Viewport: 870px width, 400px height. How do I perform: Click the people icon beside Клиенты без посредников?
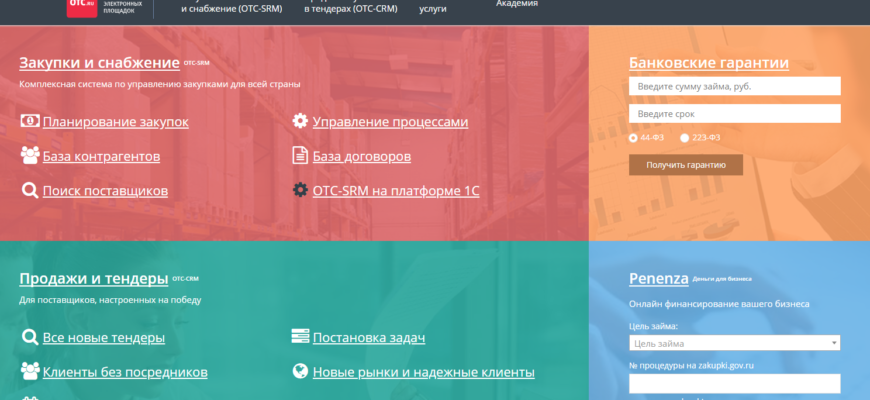(30, 371)
